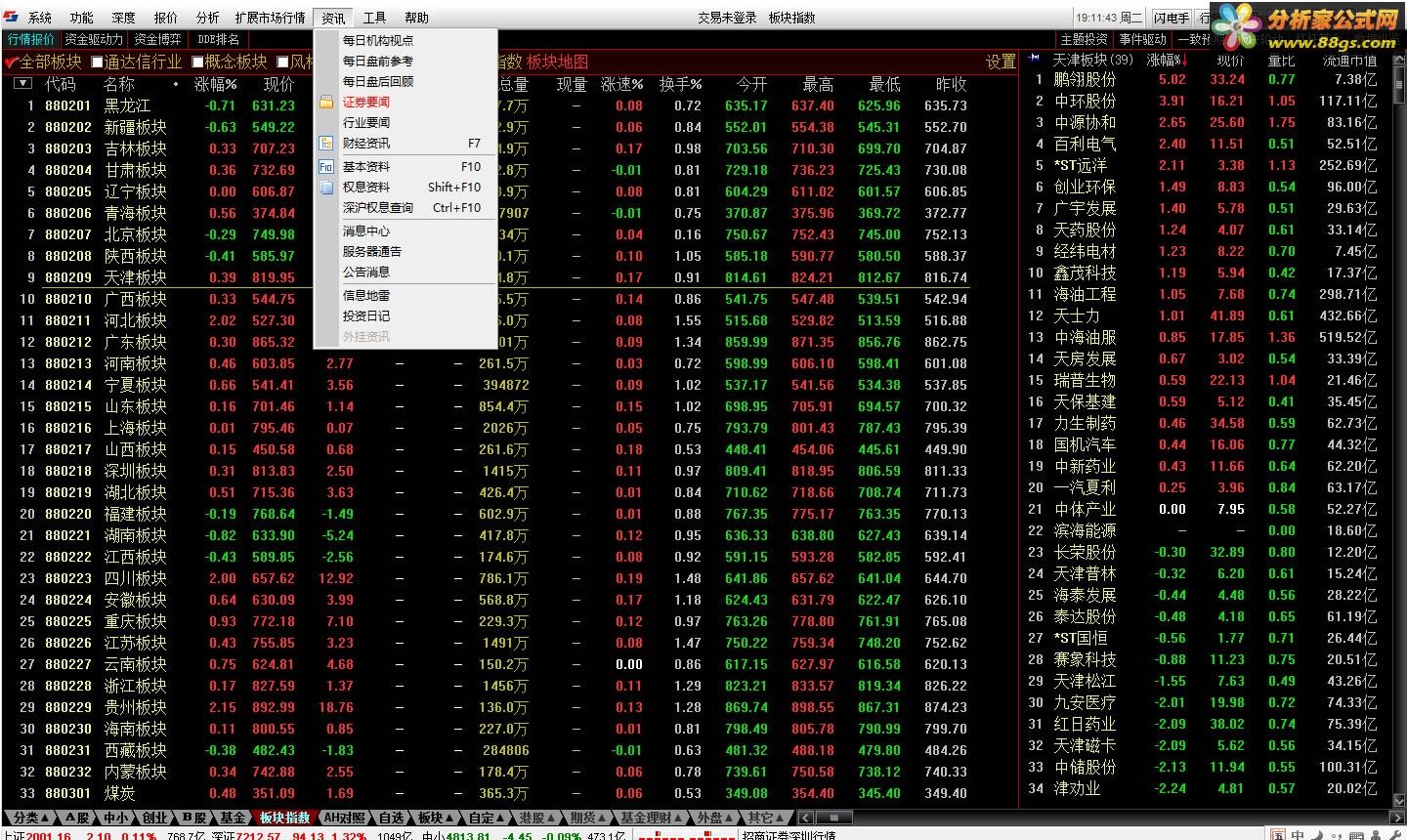This screenshot has width=1407, height=840.
Task: Open the table column dropdown arrow beside 代码
Action: coord(23,84)
